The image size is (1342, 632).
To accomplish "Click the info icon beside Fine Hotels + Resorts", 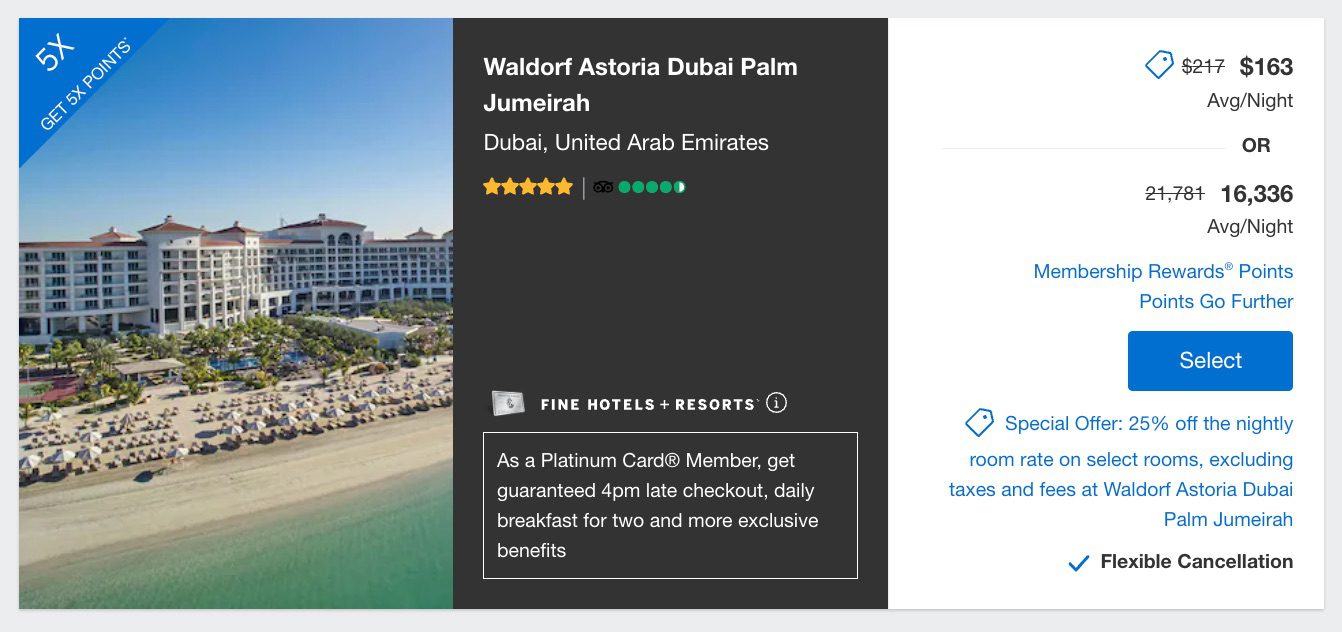I will pyautogui.click(x=779, y=403).
